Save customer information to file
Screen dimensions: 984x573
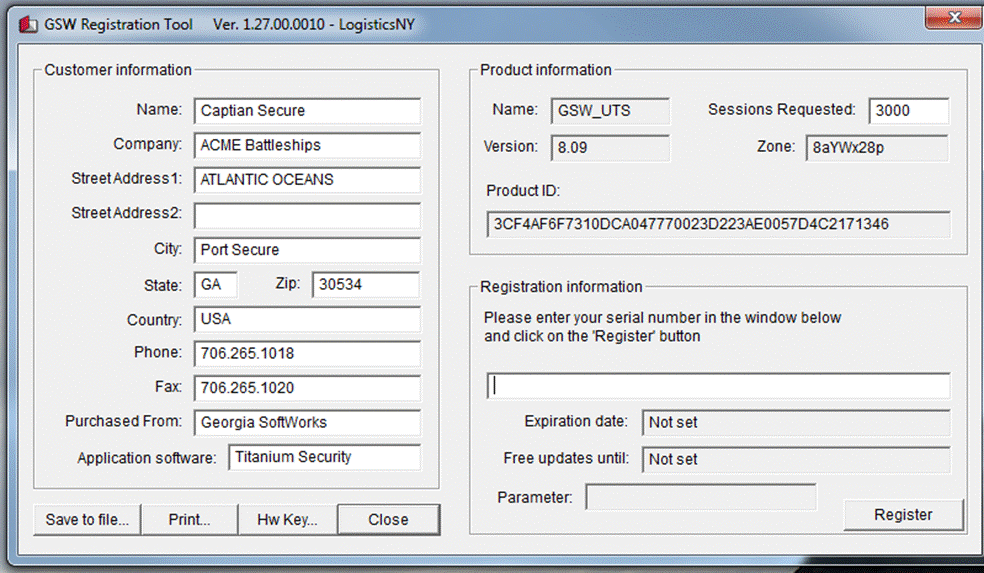(x=87, y=520)
